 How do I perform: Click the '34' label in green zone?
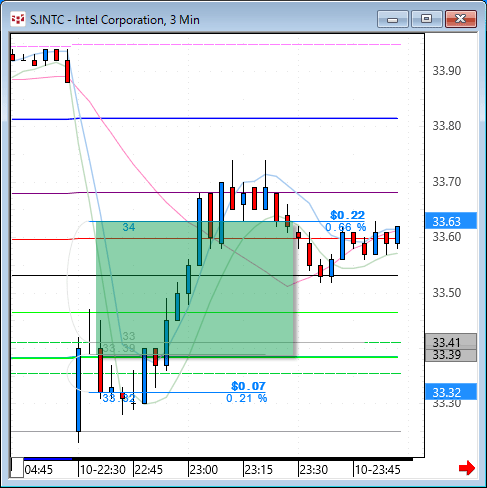coord(129,227)
